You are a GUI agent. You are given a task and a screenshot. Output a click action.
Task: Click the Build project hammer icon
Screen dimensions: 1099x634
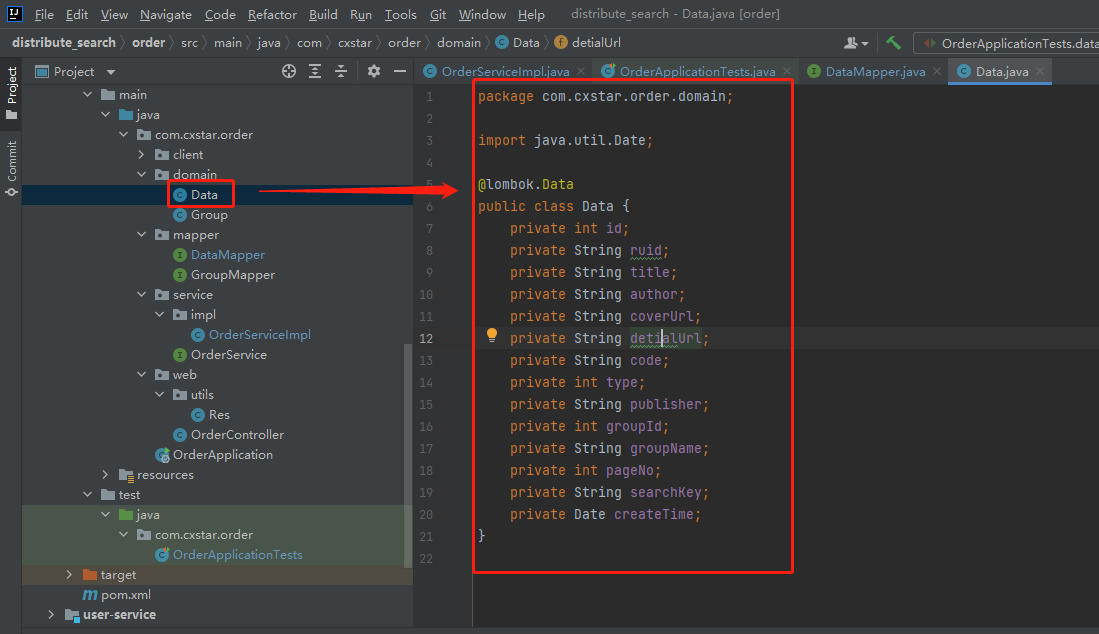(893, 43)
